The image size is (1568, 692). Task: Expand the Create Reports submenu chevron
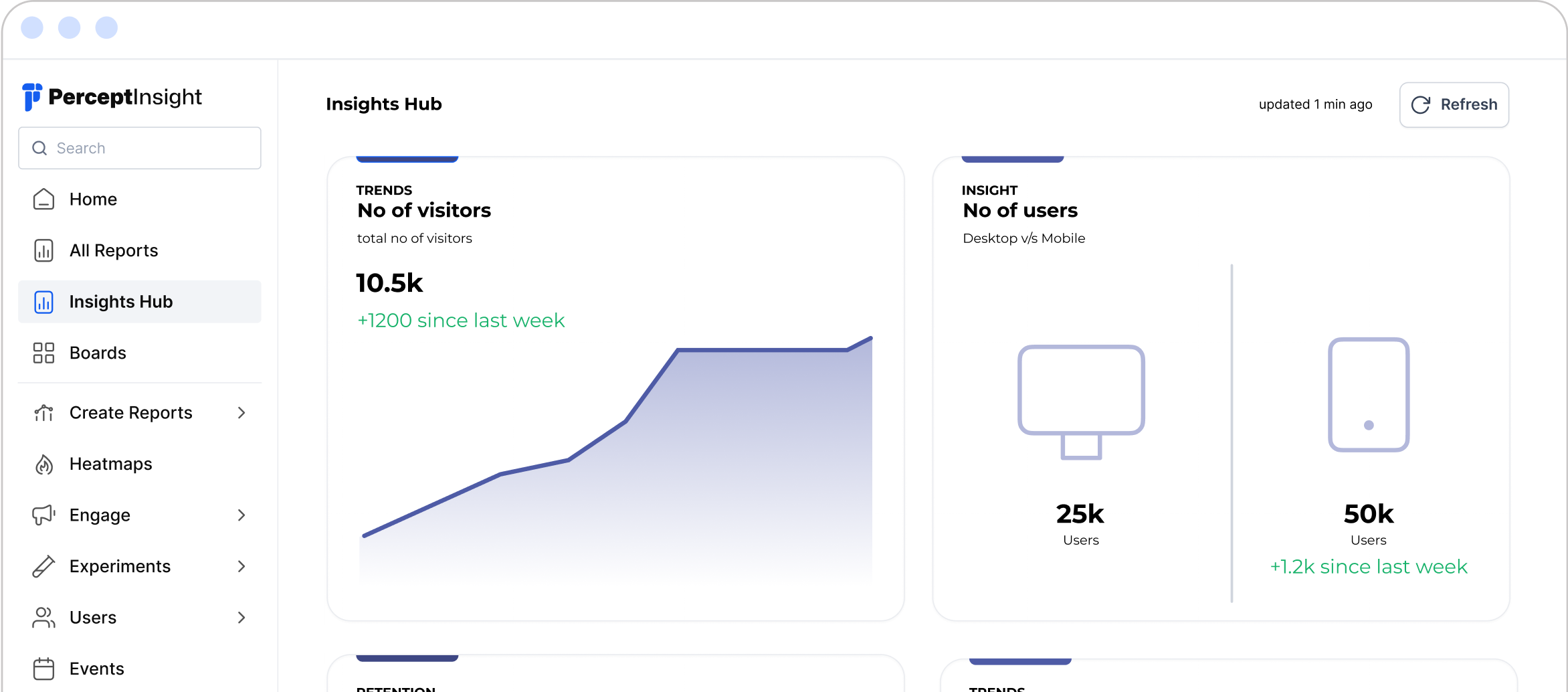pos(241,413)
